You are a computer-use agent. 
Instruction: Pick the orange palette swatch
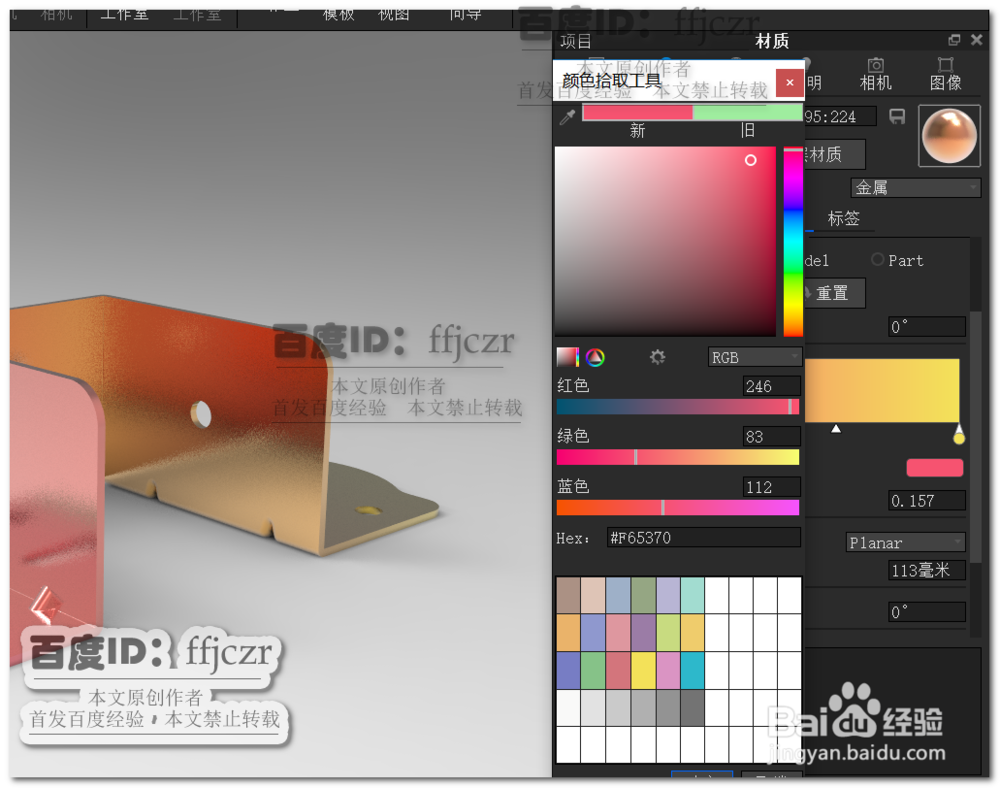point(568,632)
